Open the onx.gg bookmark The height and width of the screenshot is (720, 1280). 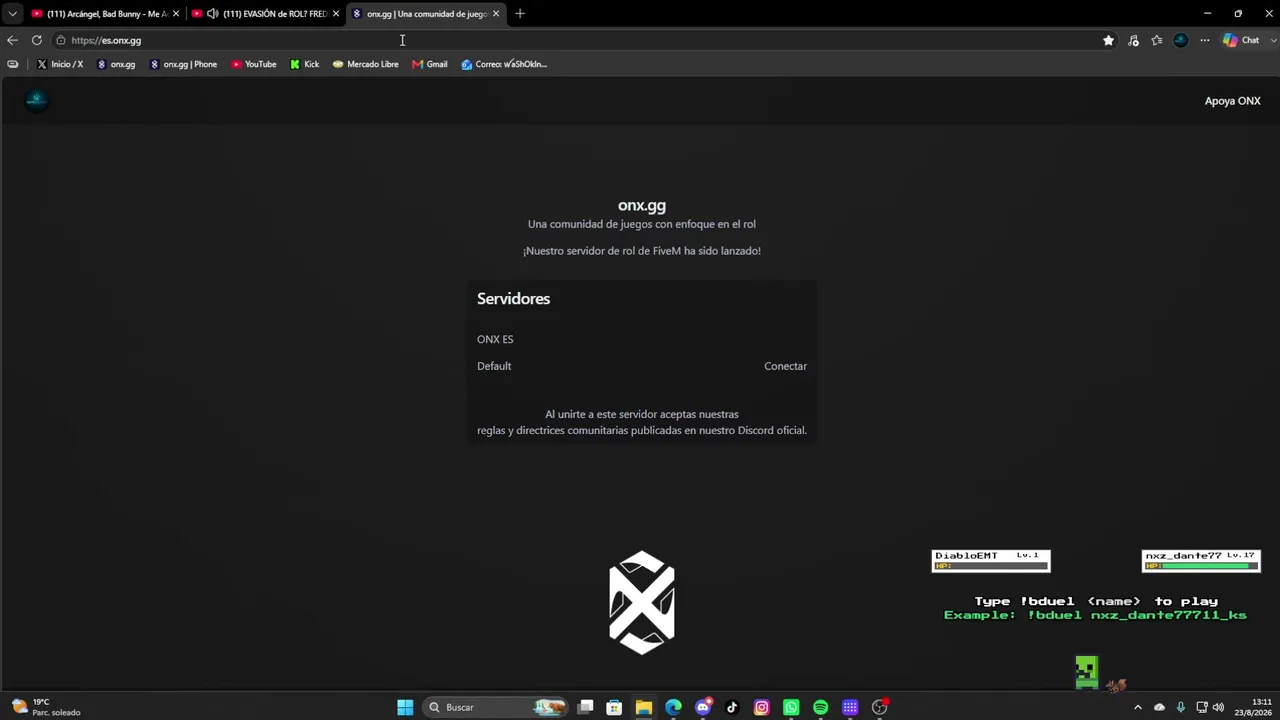(116, 64)
